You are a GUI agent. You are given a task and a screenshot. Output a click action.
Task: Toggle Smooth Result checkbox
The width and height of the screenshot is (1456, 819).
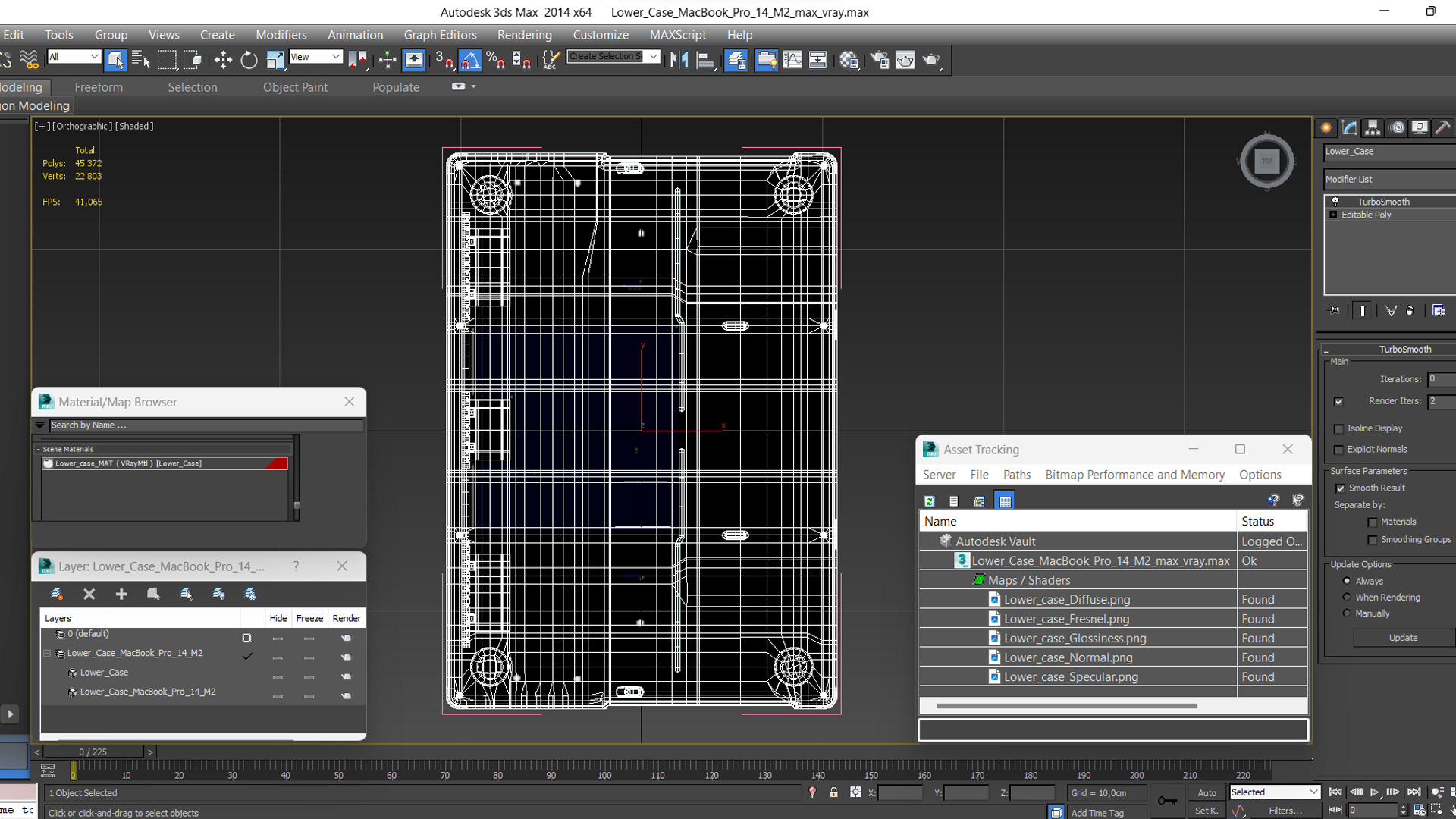(x=1340, y=488)
